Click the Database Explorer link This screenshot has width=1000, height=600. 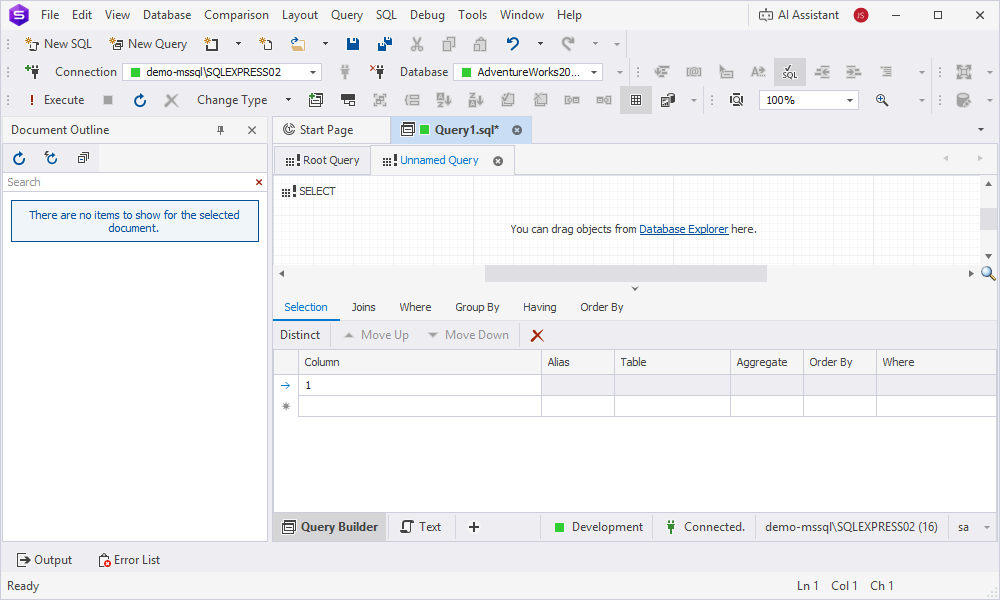click(683, 229)
